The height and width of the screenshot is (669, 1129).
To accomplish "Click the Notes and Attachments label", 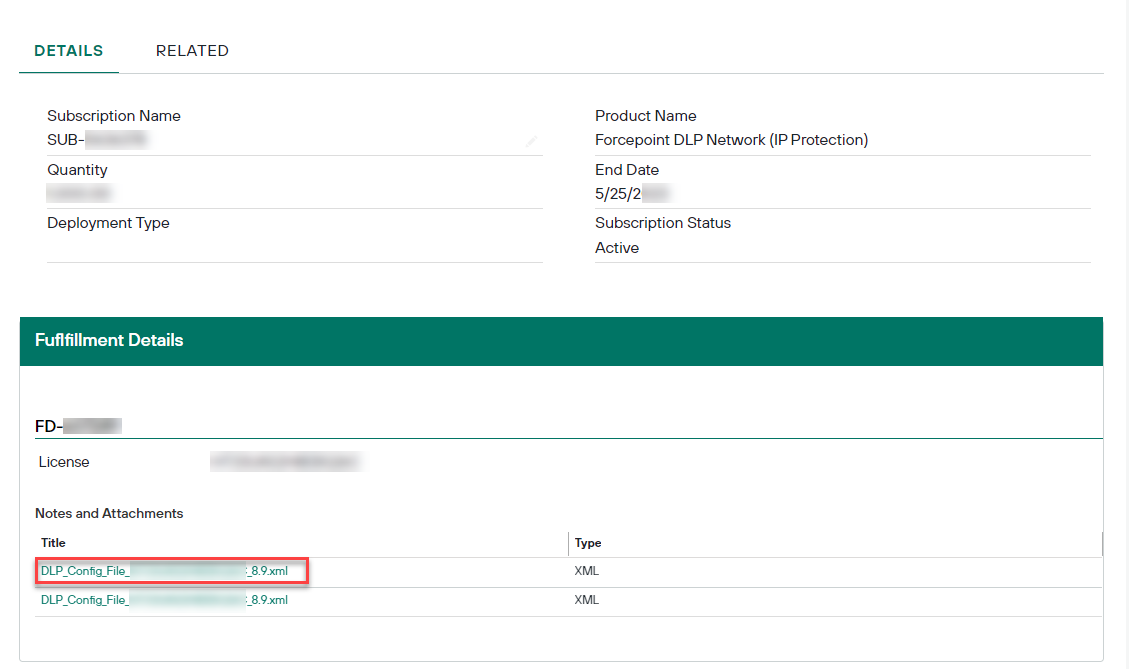I will pos(109,513).
